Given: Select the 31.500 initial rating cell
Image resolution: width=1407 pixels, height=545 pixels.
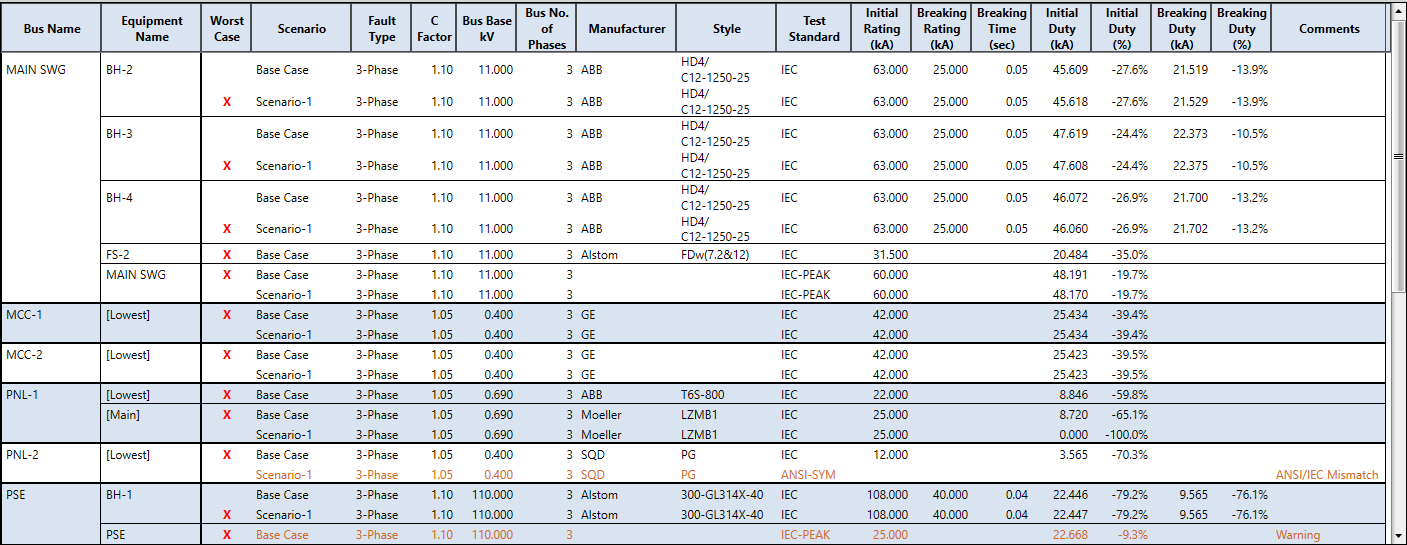Looking at the screenshot, I should point(890,255).
